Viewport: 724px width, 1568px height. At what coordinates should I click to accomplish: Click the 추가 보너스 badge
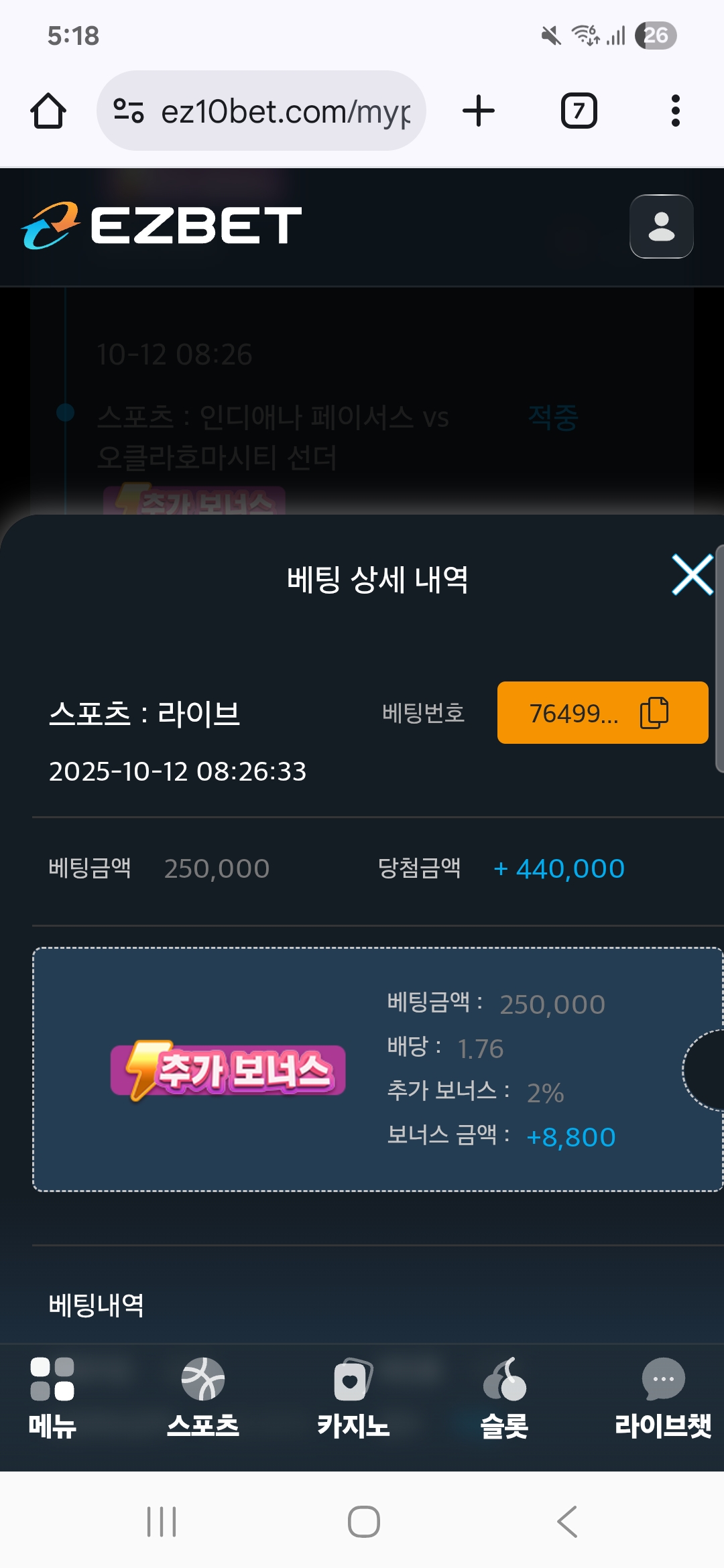[228, 1070]
